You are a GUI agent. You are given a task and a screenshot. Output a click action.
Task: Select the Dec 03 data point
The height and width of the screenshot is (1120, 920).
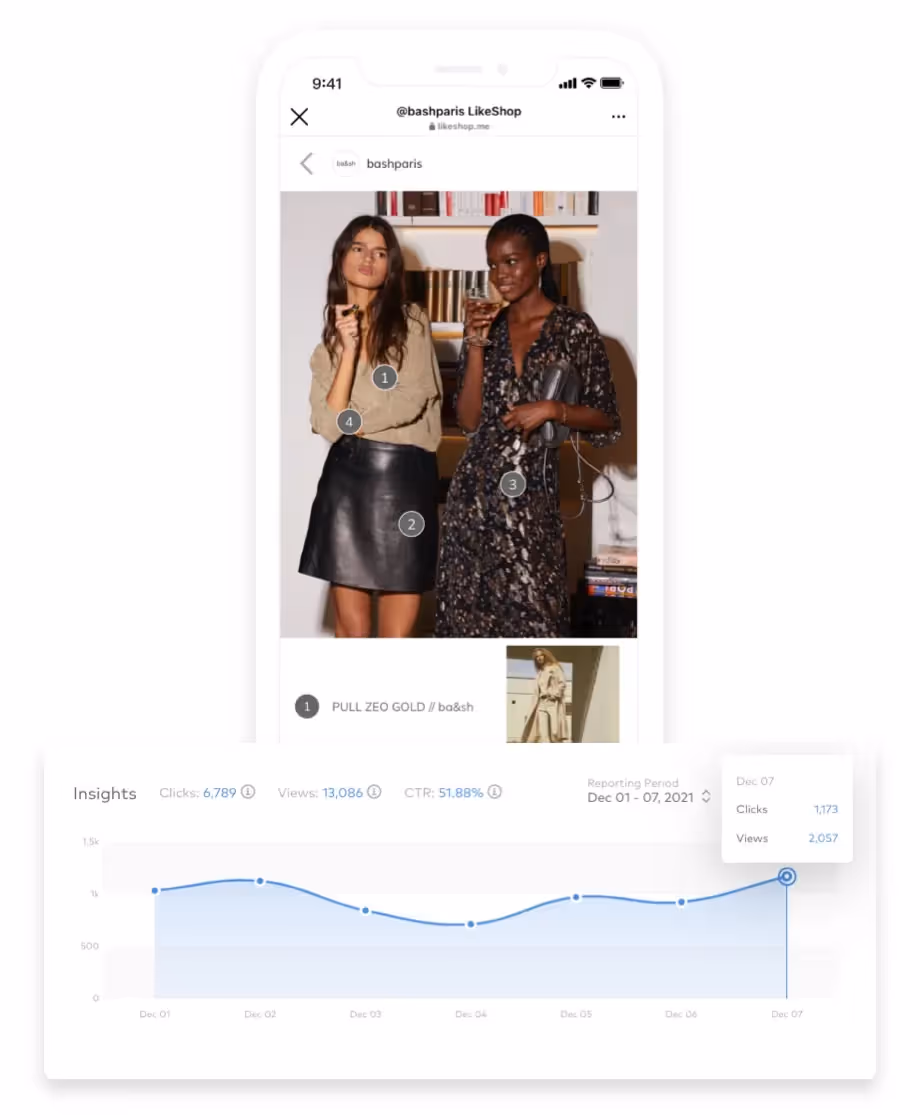[x=366, y=911]
